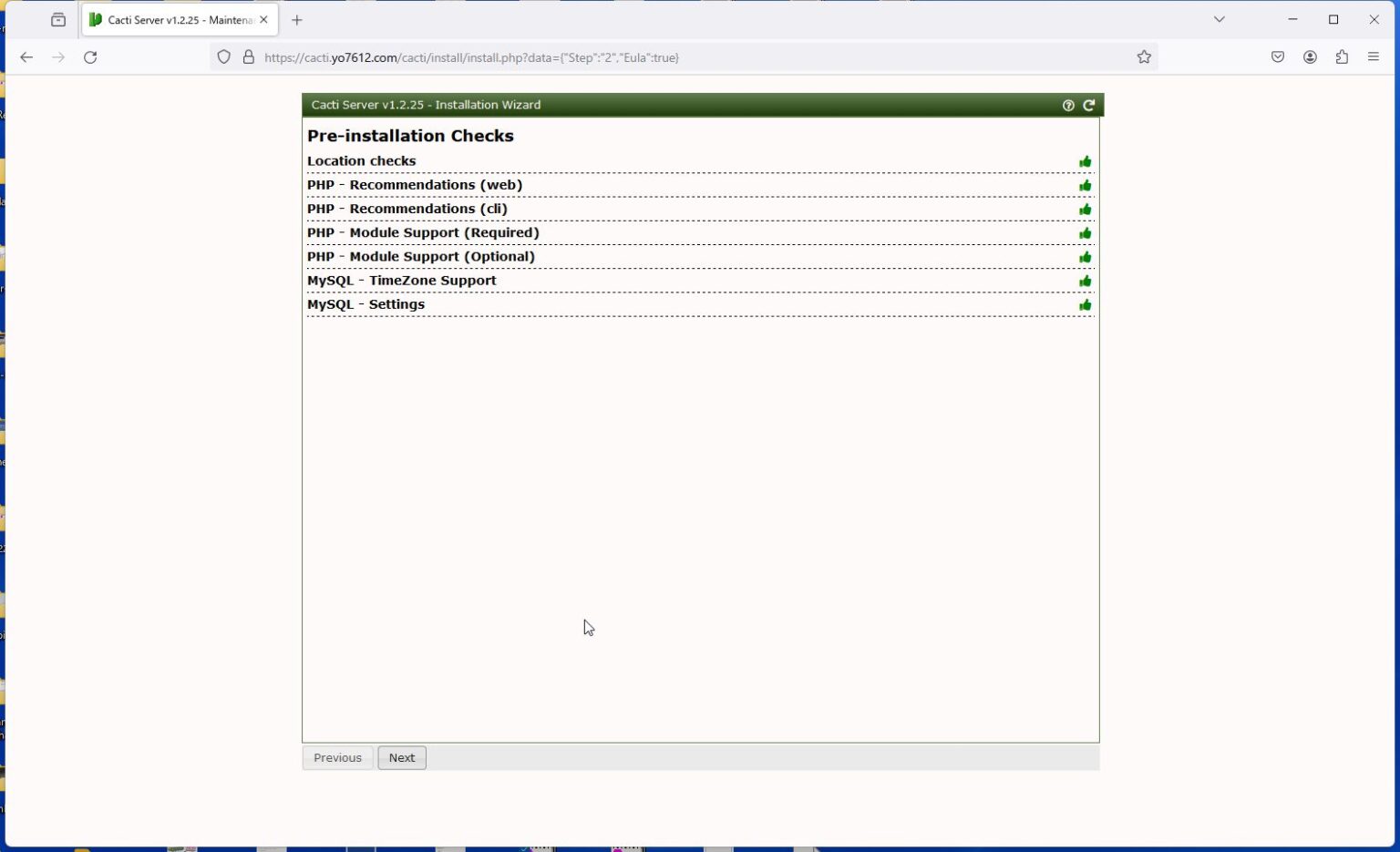Click thumbs-up icon for MySQL - TimeZone Support
This screenshot has height=852, width=1400.
coord(1085,282)
